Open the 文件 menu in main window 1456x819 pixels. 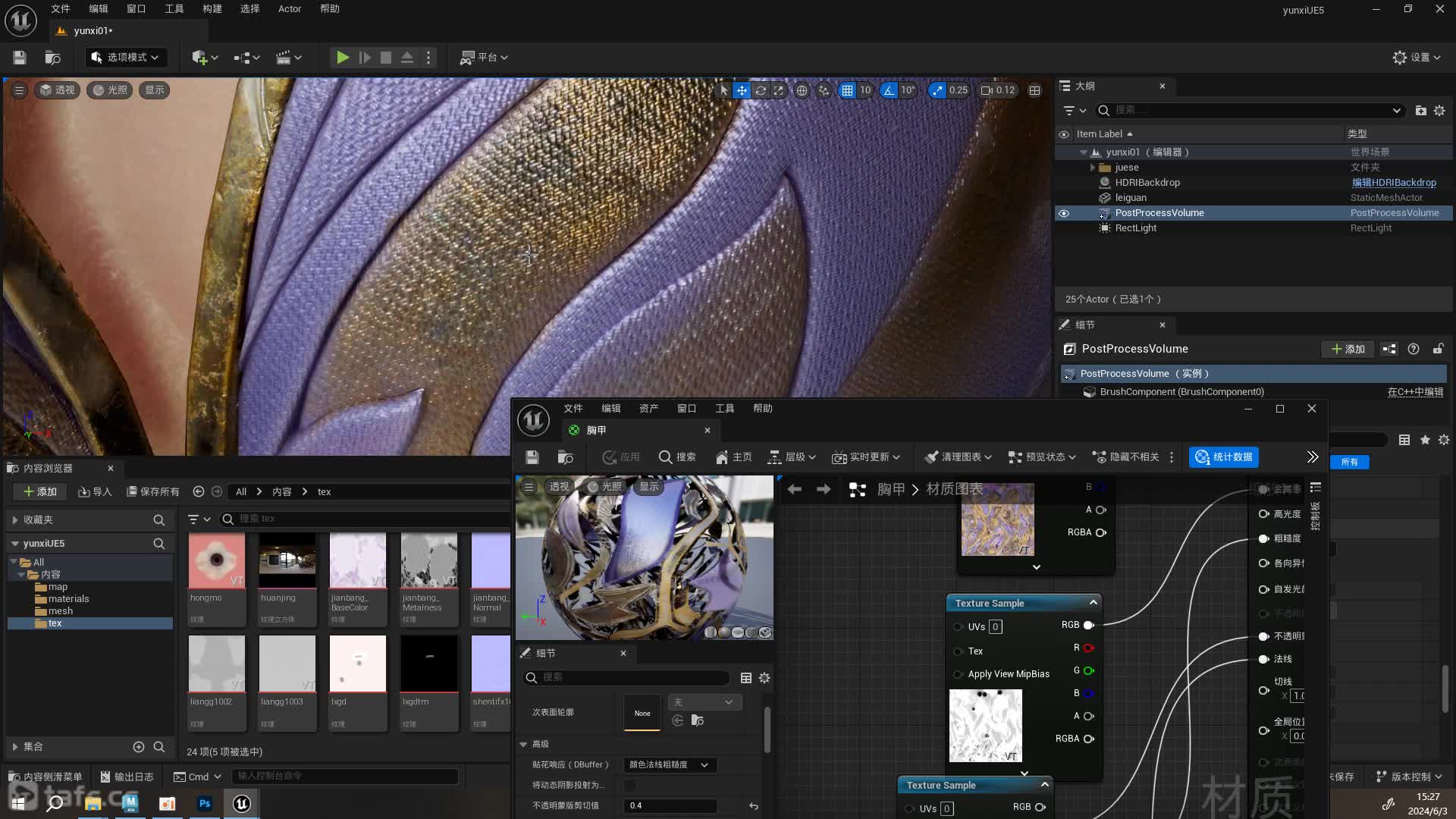pyautogui.click(x=61, y=9)
